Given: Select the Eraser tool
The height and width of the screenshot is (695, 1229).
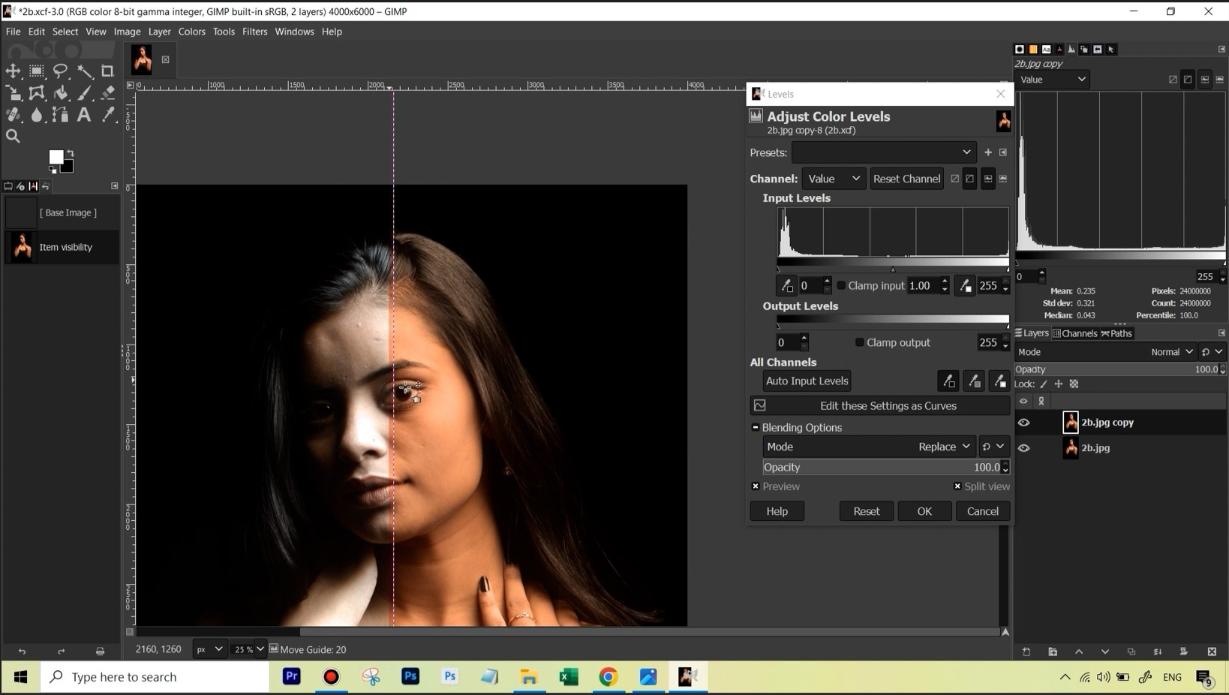Looking at the screenshot, I should click(108, 93).
